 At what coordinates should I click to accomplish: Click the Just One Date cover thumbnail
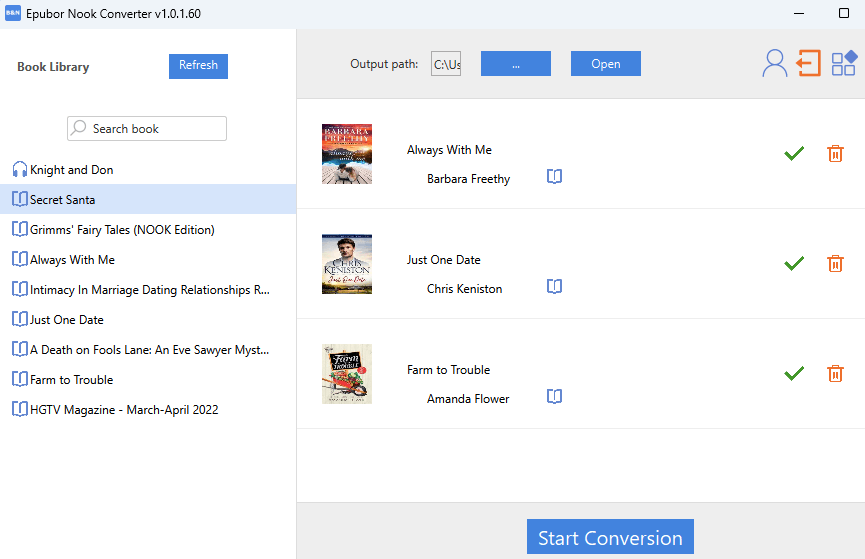[346, 264]
